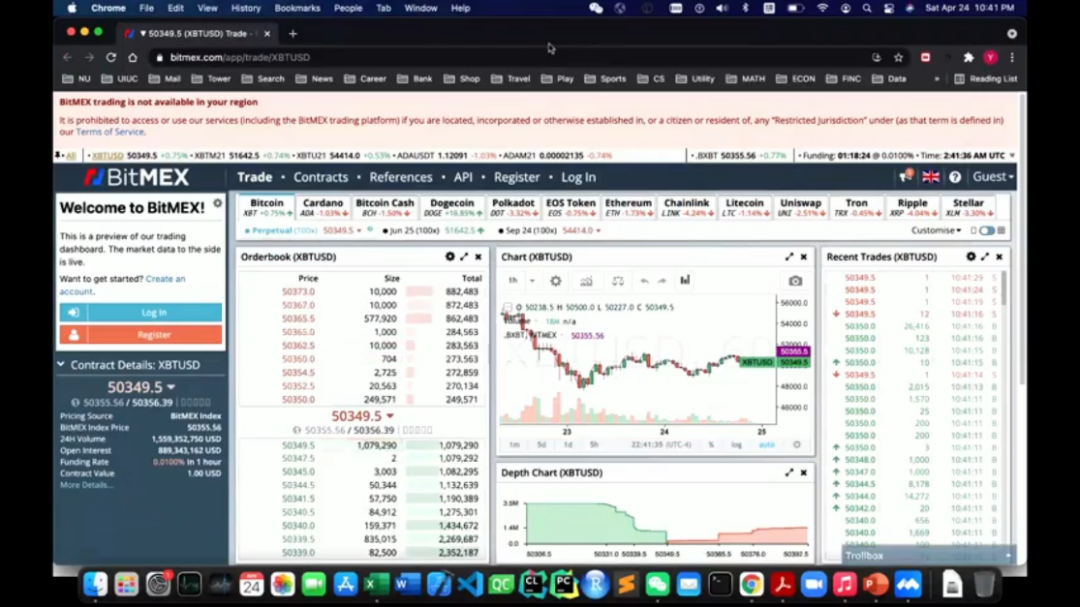Screen dimensions: 1080x607
Task: Click the compare symbols scale icon
Action: 618,281
